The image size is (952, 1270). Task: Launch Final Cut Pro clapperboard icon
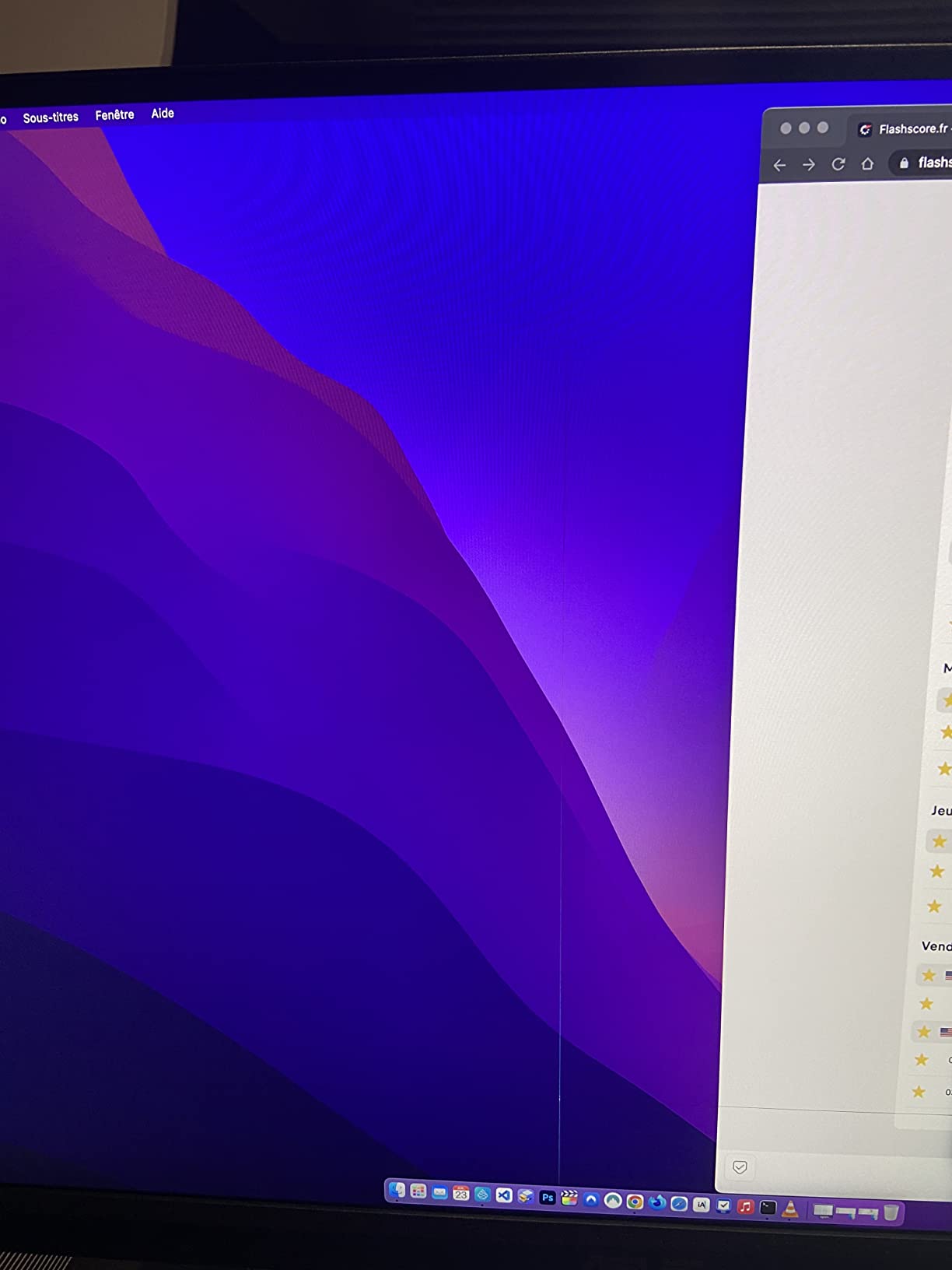point(569,1198)
